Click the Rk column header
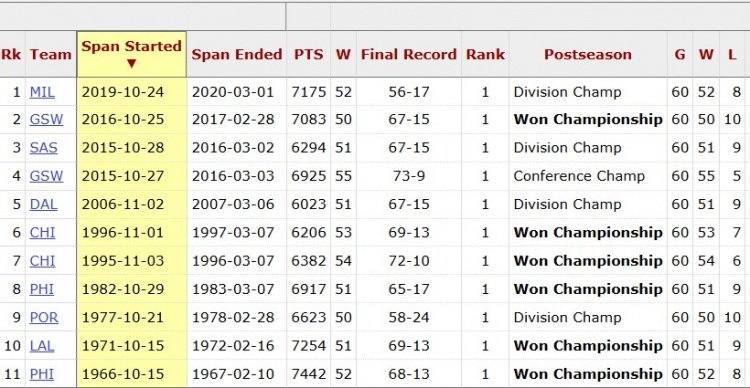Screen dimensions: 750x388 coord(11,55)
